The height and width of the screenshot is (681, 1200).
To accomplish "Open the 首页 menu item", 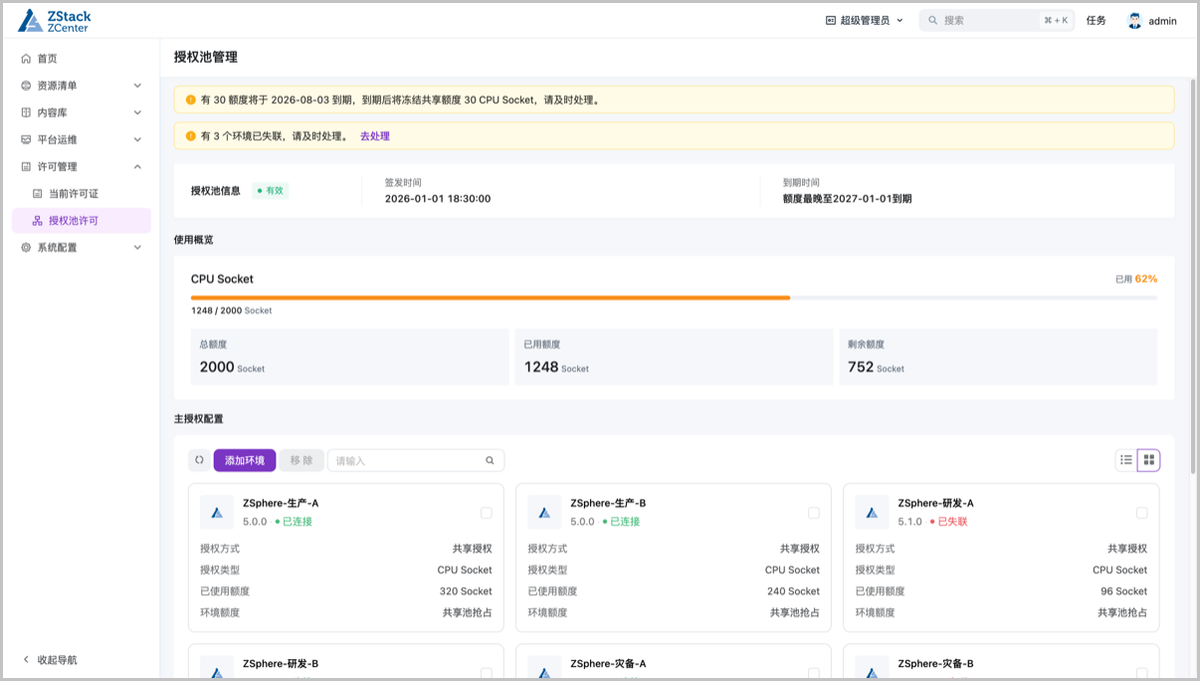I will [81, 59].
